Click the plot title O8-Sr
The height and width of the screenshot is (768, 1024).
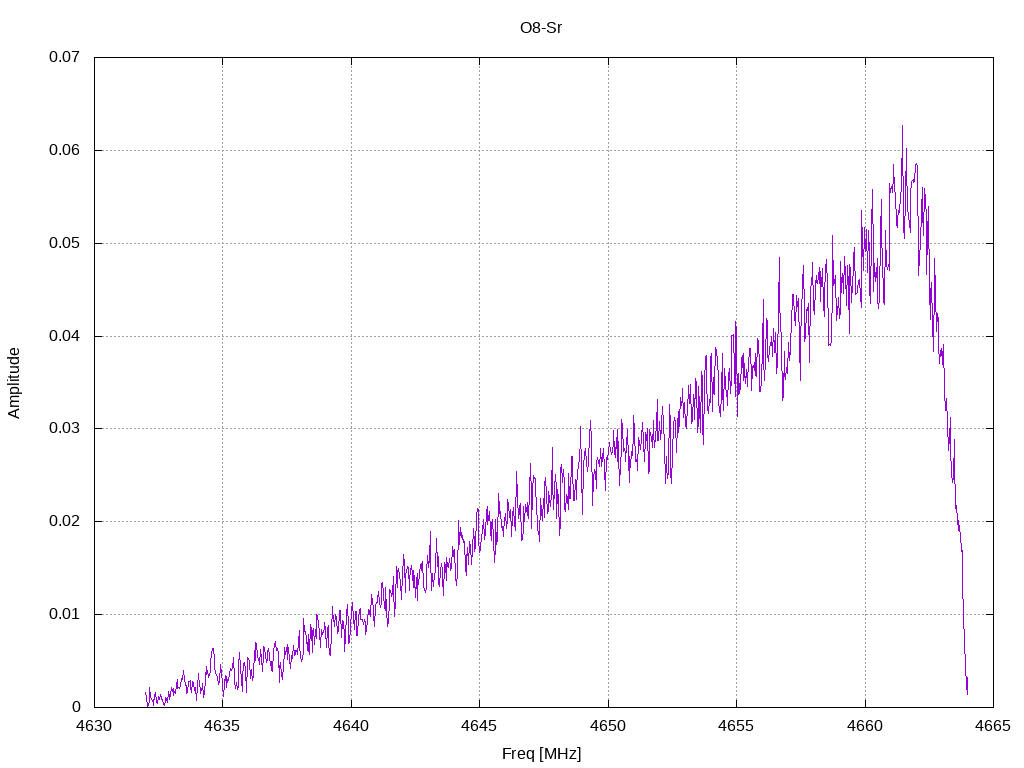541,28
